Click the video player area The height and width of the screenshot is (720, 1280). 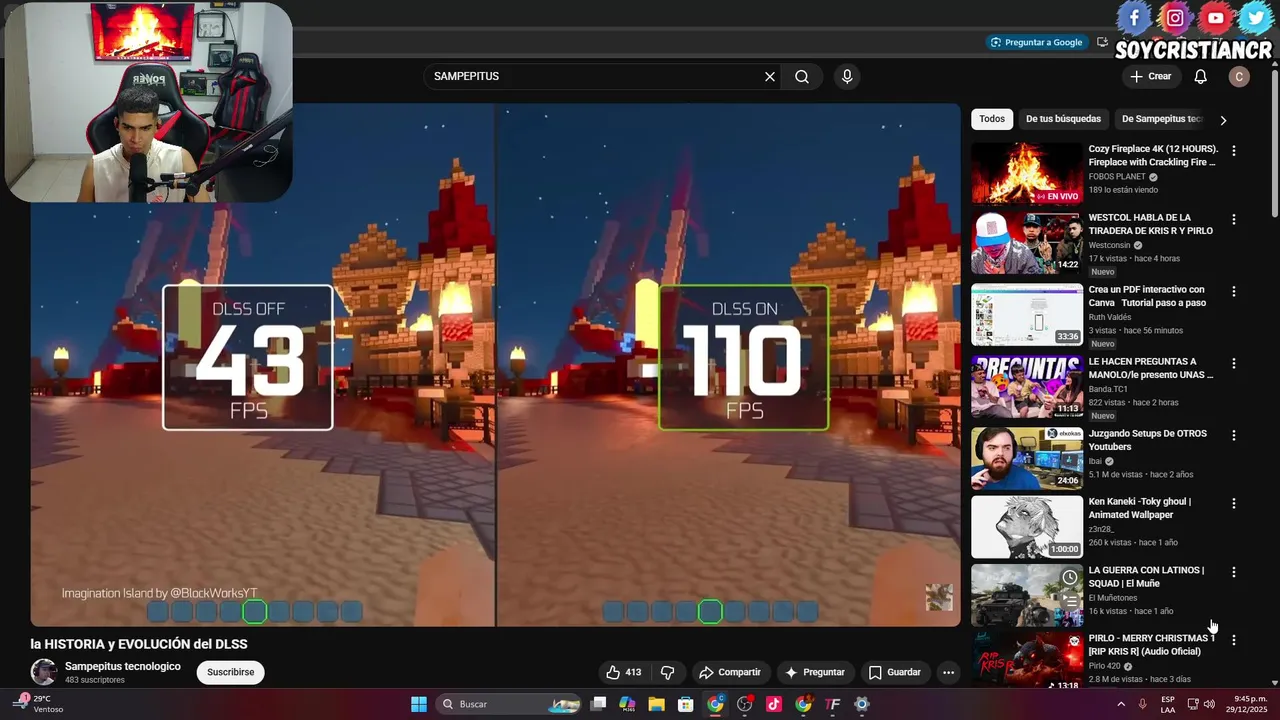point(495,365)
